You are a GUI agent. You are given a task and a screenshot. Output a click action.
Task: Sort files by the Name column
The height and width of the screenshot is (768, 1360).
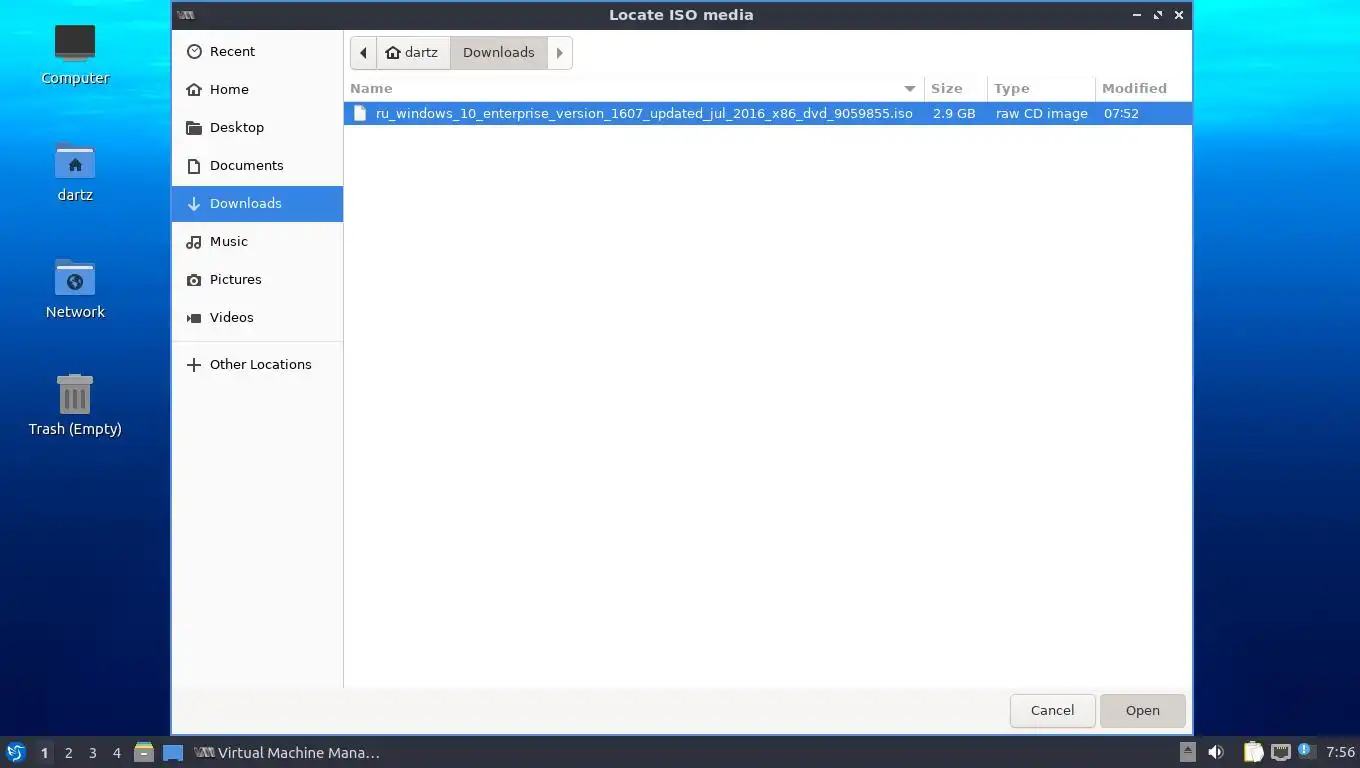pos(634,88)
